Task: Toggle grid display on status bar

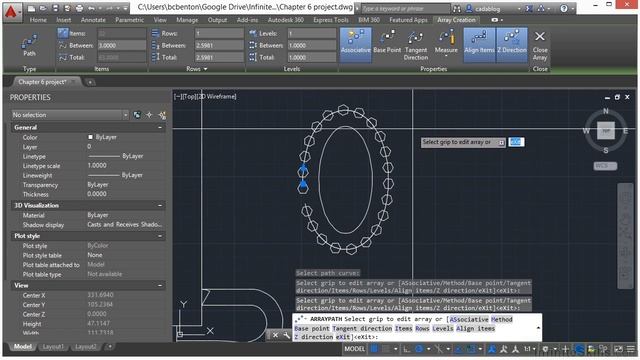Action: click(x=374, y=349)
